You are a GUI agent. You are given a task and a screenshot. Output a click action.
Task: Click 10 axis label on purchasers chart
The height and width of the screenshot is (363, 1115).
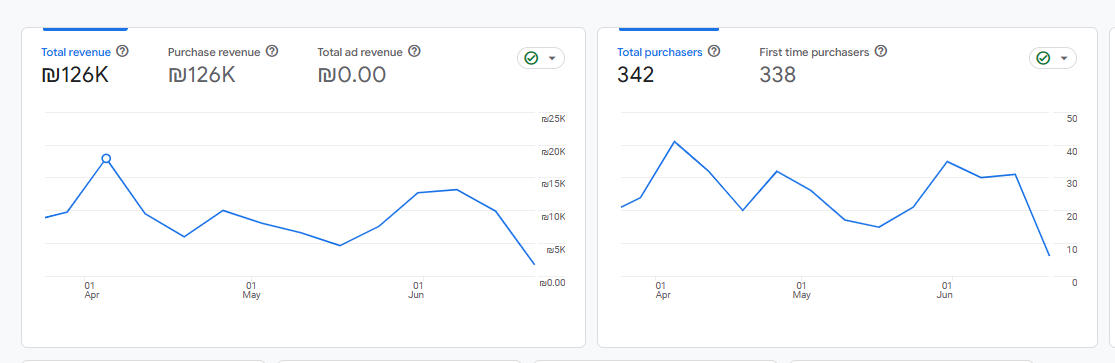1072,250
